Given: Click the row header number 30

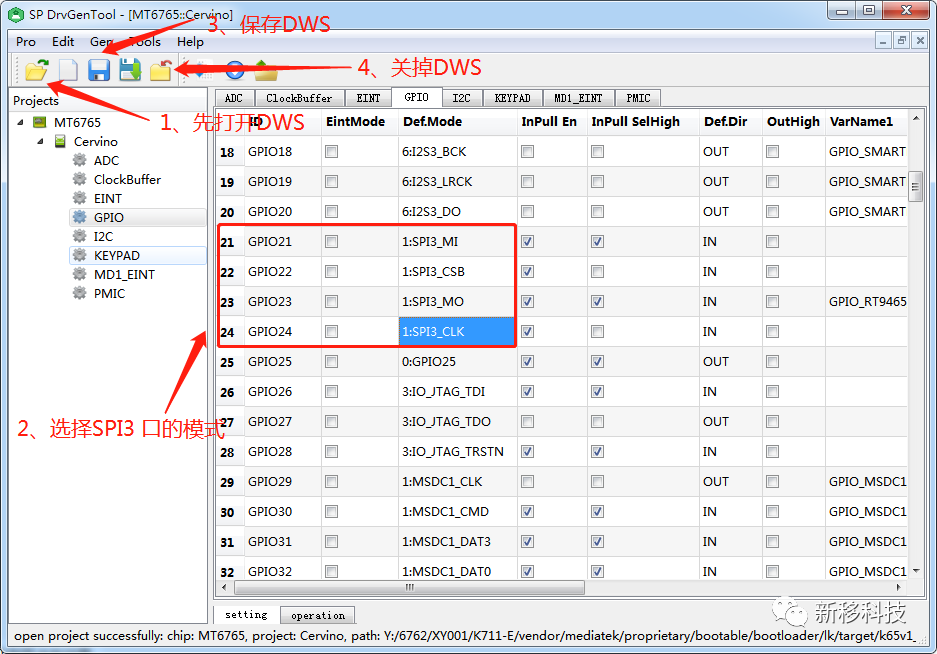Looking at the screenshot, I should (228, 512).
